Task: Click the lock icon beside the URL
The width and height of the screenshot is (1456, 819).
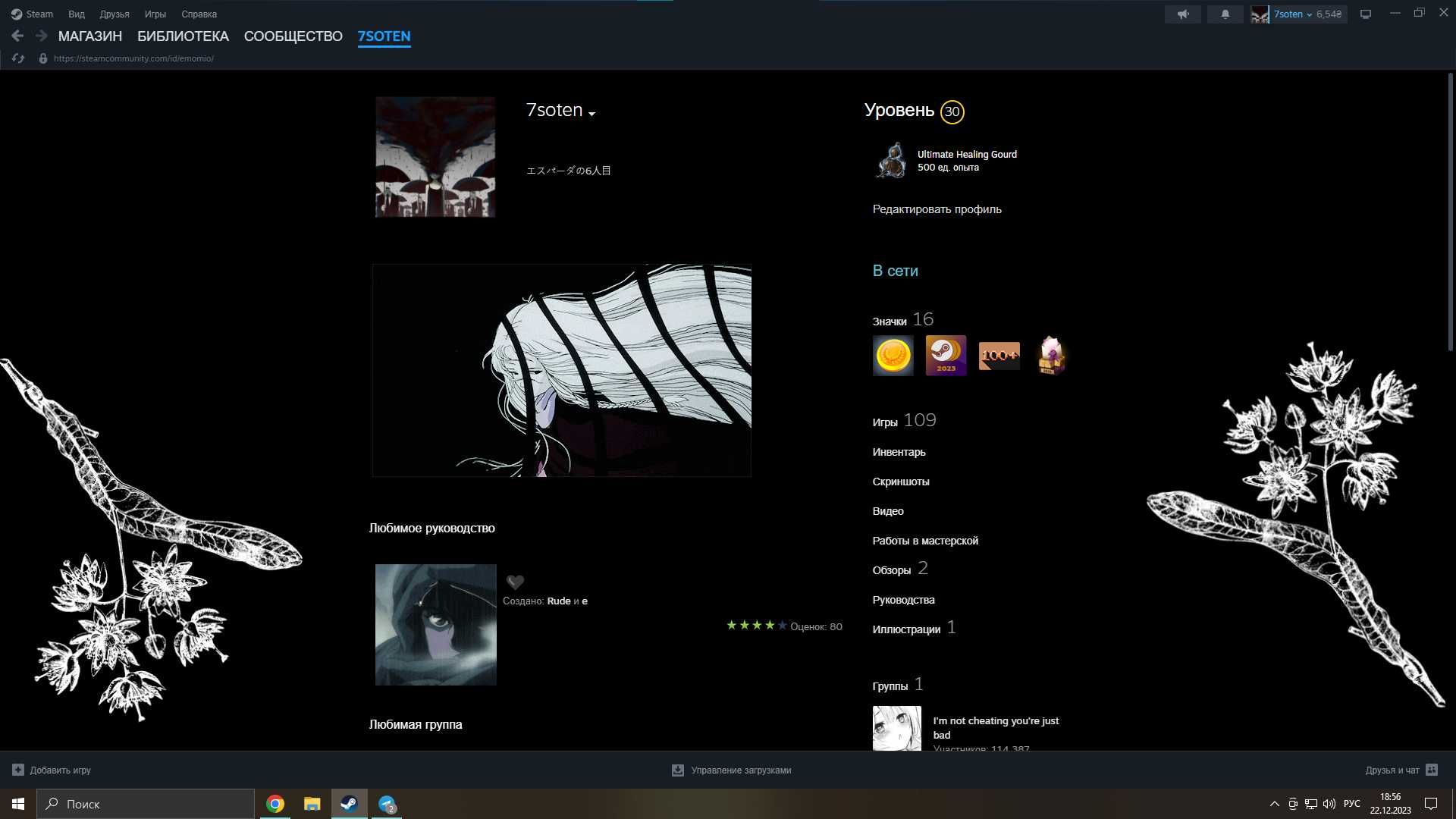Action: point(43,58)
